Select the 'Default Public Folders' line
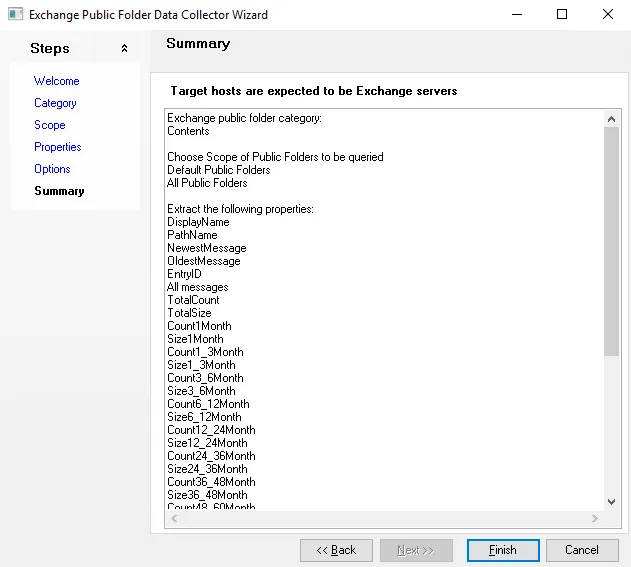 219,170
